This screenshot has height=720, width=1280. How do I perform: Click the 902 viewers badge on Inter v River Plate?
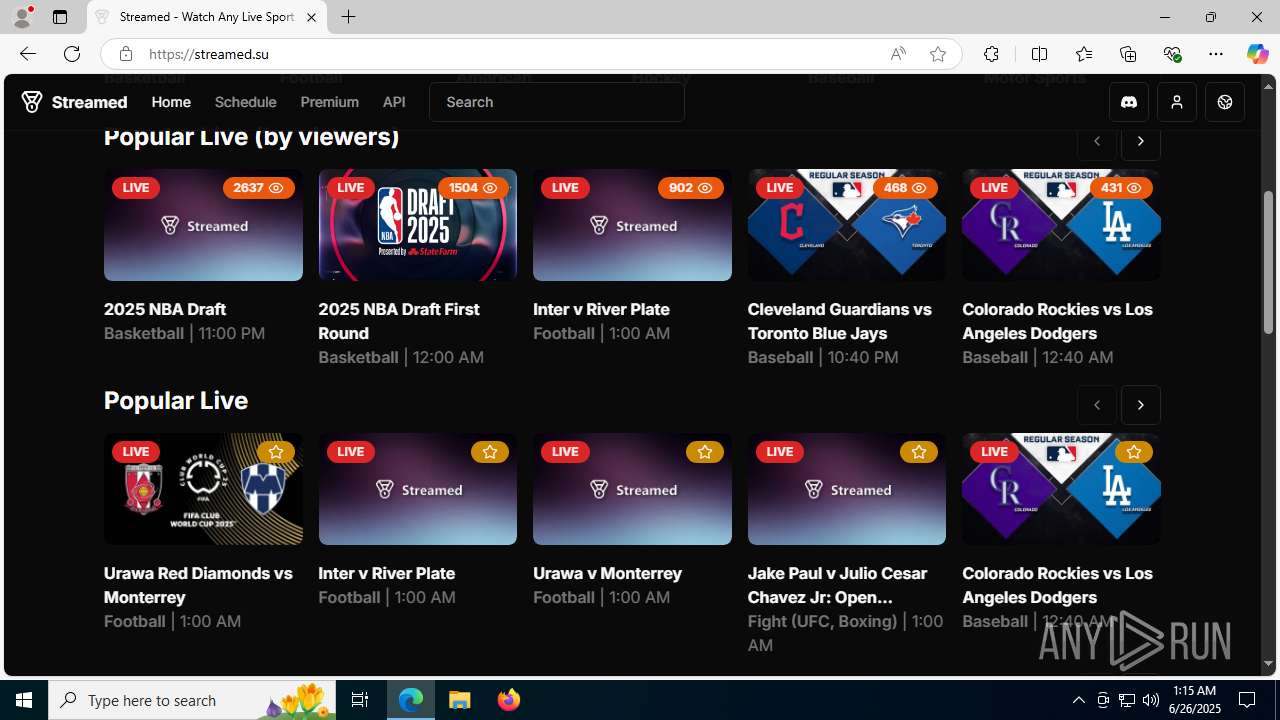click(691, 188)
